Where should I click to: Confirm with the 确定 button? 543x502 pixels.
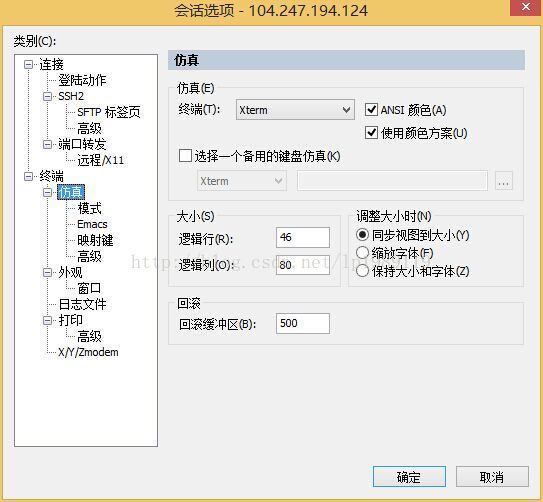point(409,477)
